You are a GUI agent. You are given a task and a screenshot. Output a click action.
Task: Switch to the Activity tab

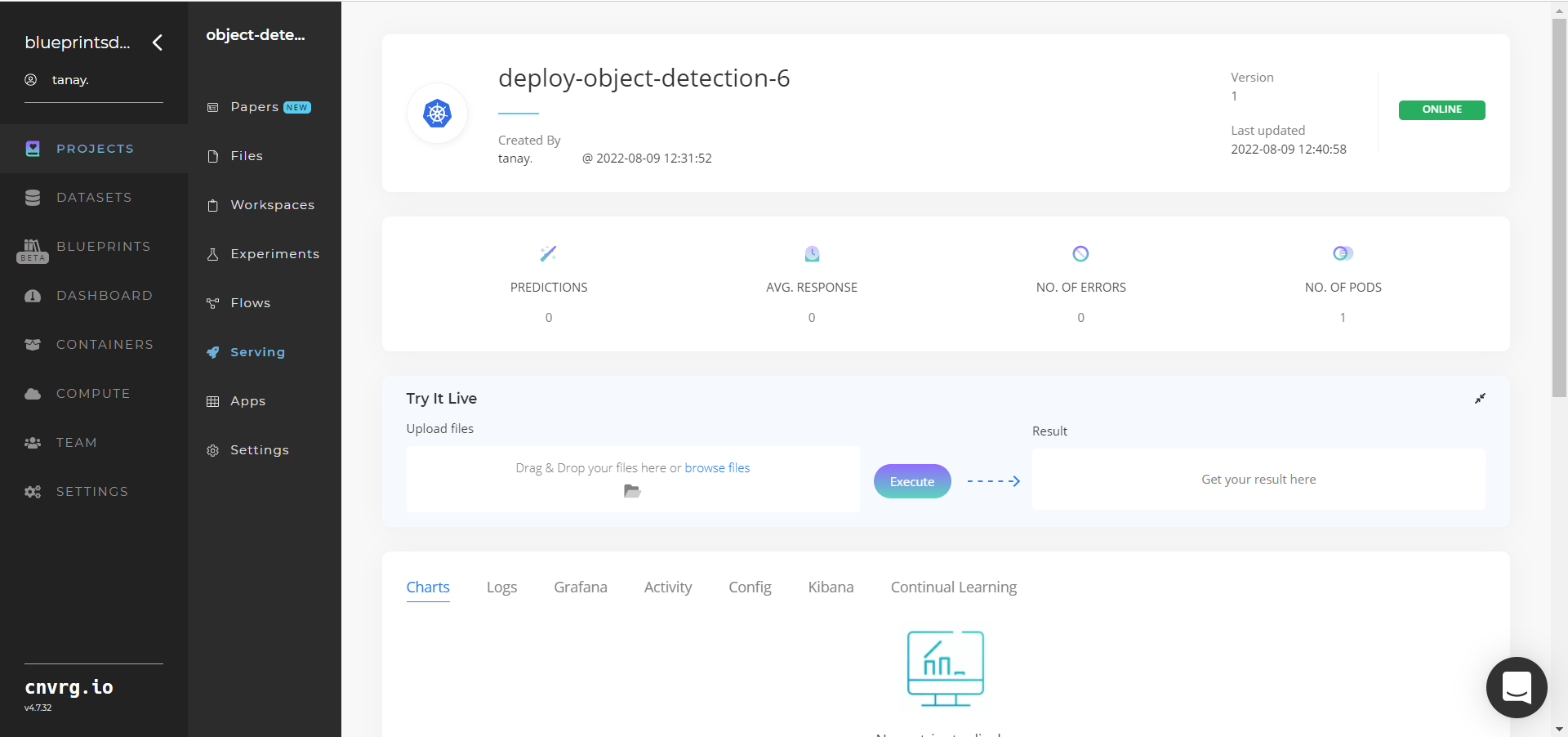[x=668, y=587]
